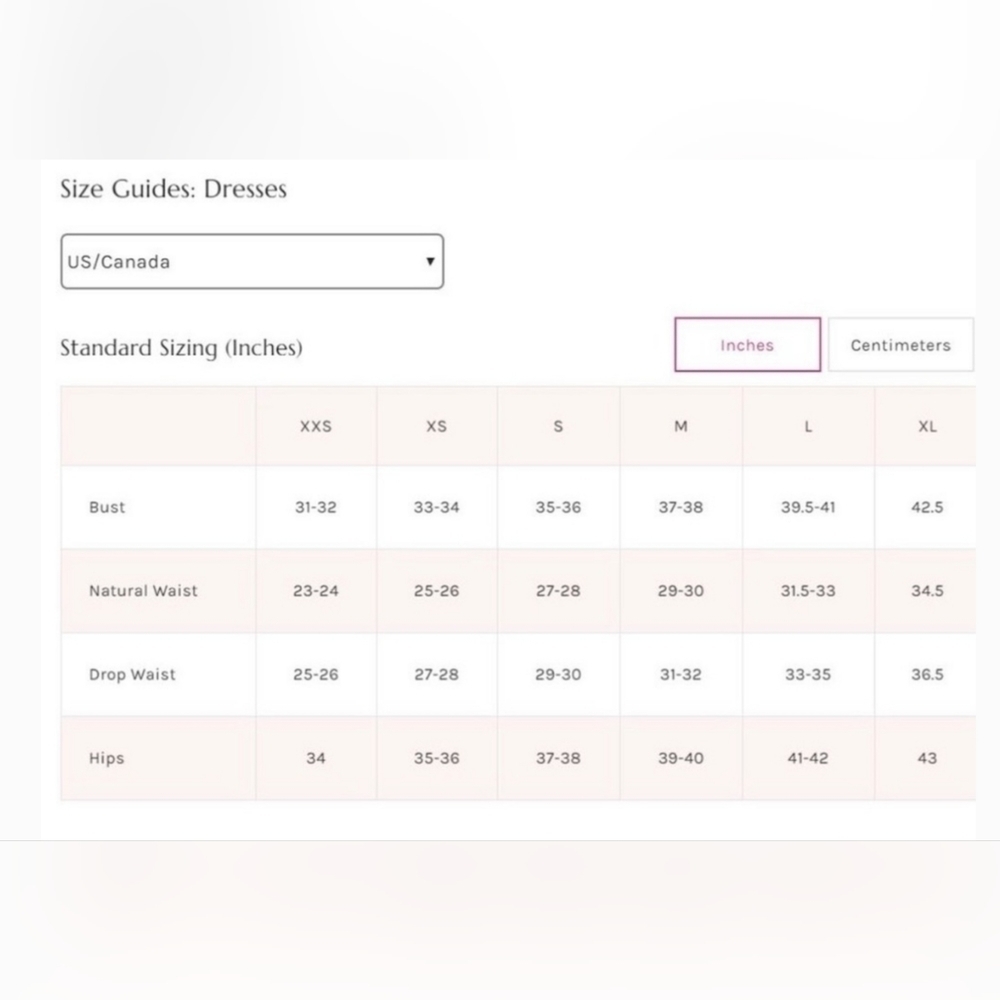Select the Bust row label
This screenshot has height=1000, width=1000.
pos(107,507)
